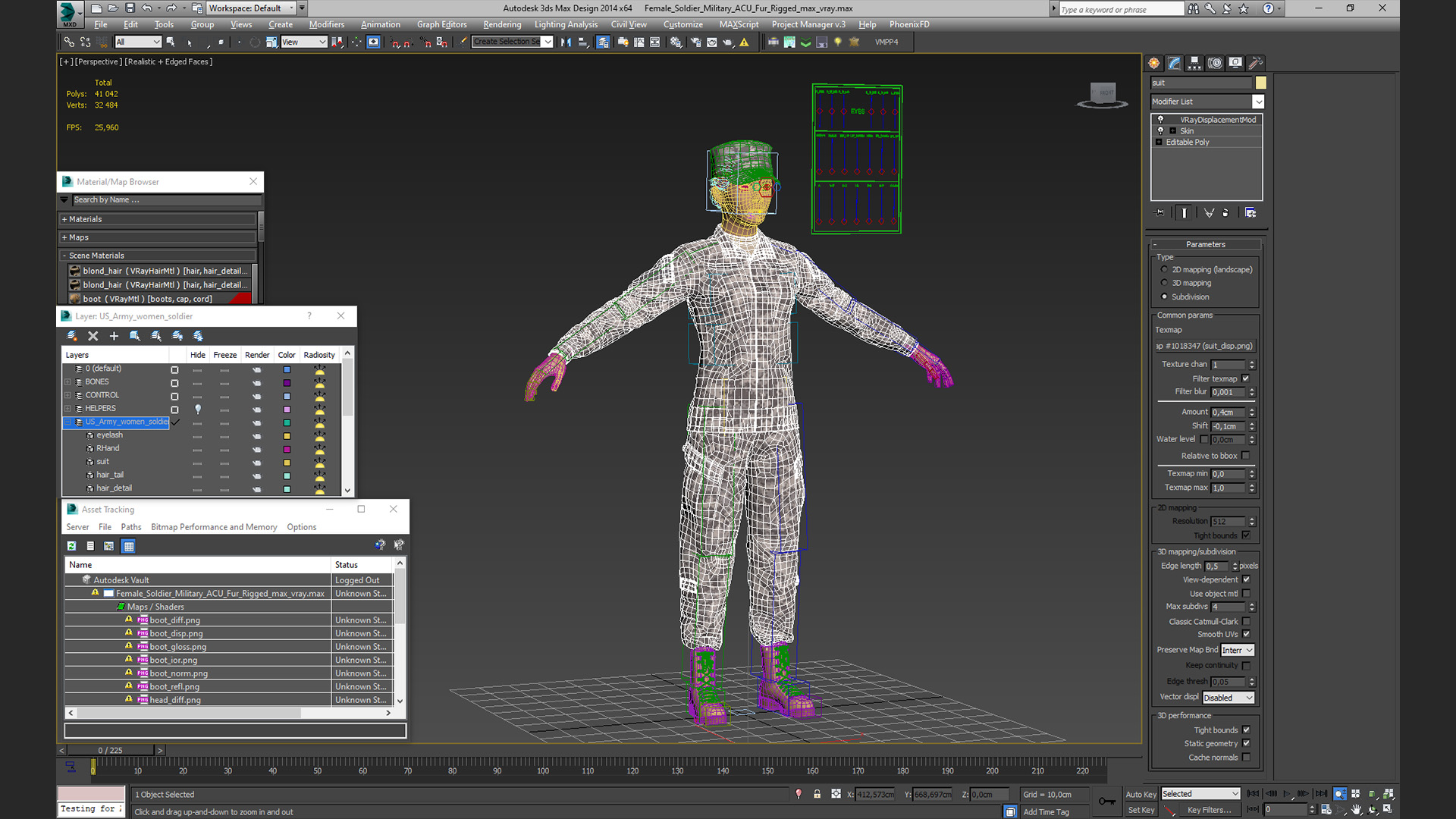Viewport: 1456px width, 819px height.
Task: Open Paths menu in Asset Tracking
Action: 131,527
